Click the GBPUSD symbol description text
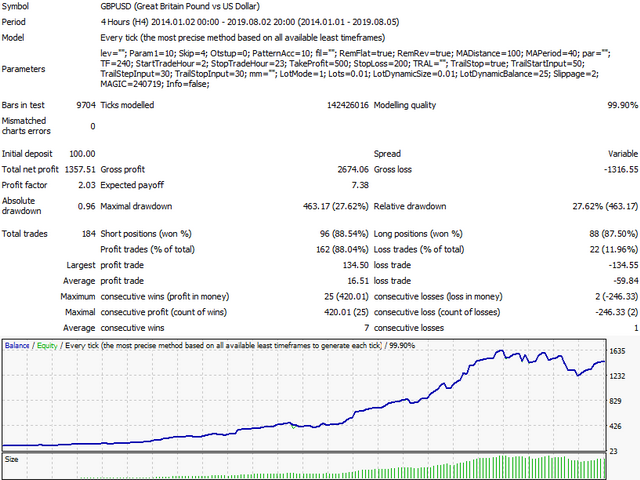 180,6
